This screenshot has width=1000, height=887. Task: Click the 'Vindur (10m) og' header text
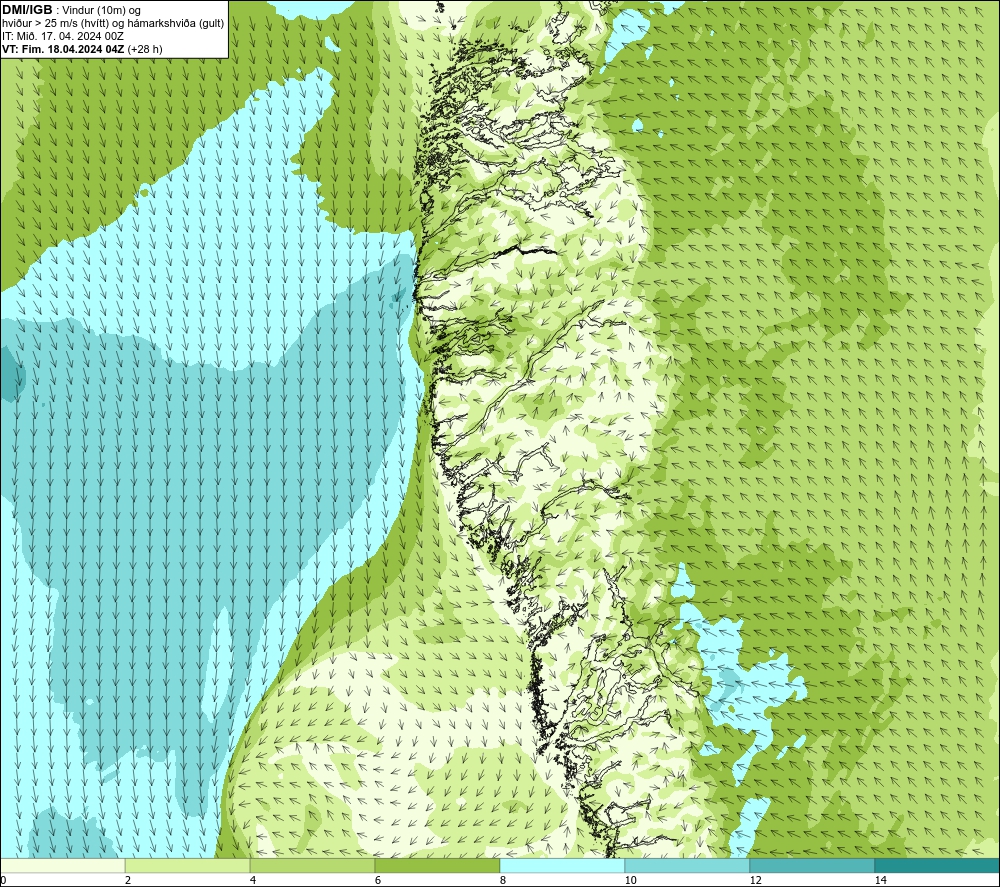click(x=103, y=11)
